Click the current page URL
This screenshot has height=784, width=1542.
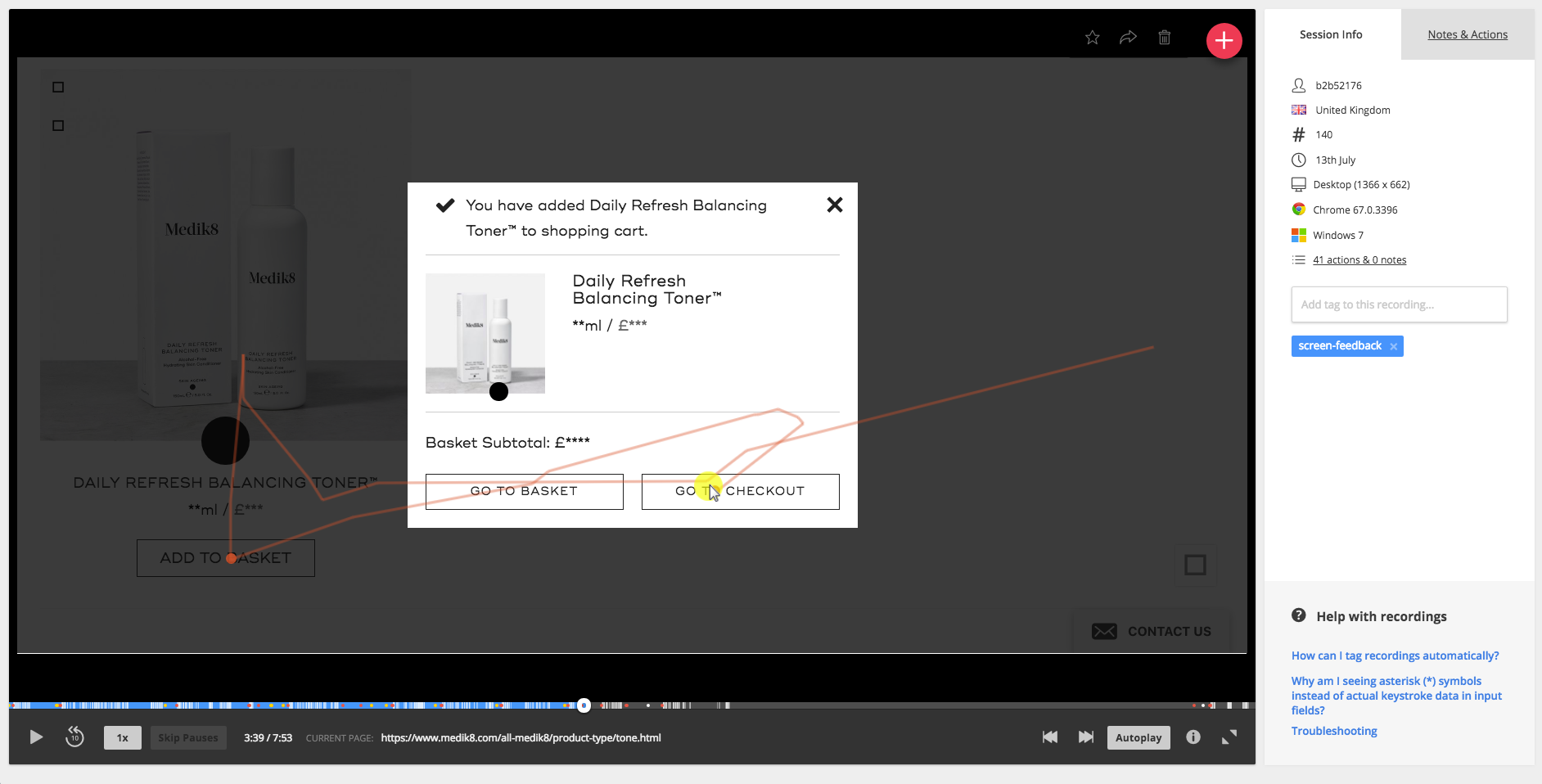521,737
